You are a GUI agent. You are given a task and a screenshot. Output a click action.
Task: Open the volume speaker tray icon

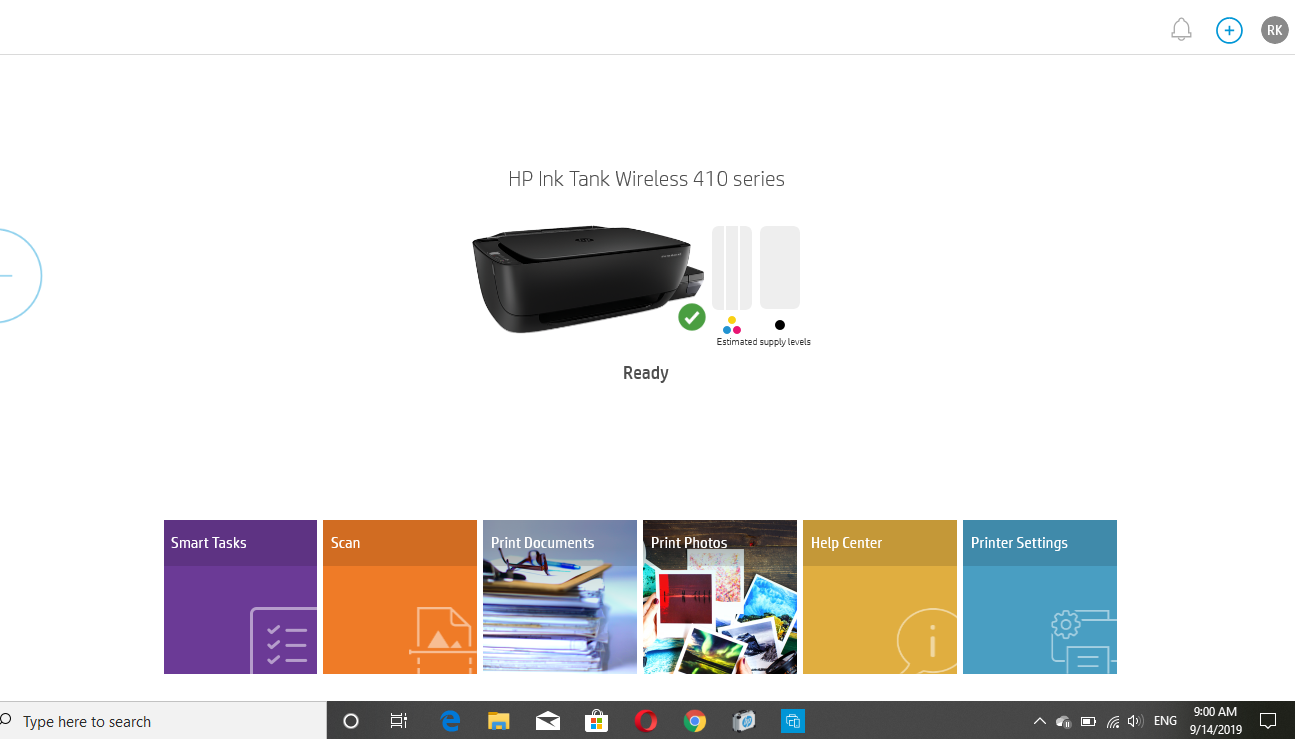1135,721
